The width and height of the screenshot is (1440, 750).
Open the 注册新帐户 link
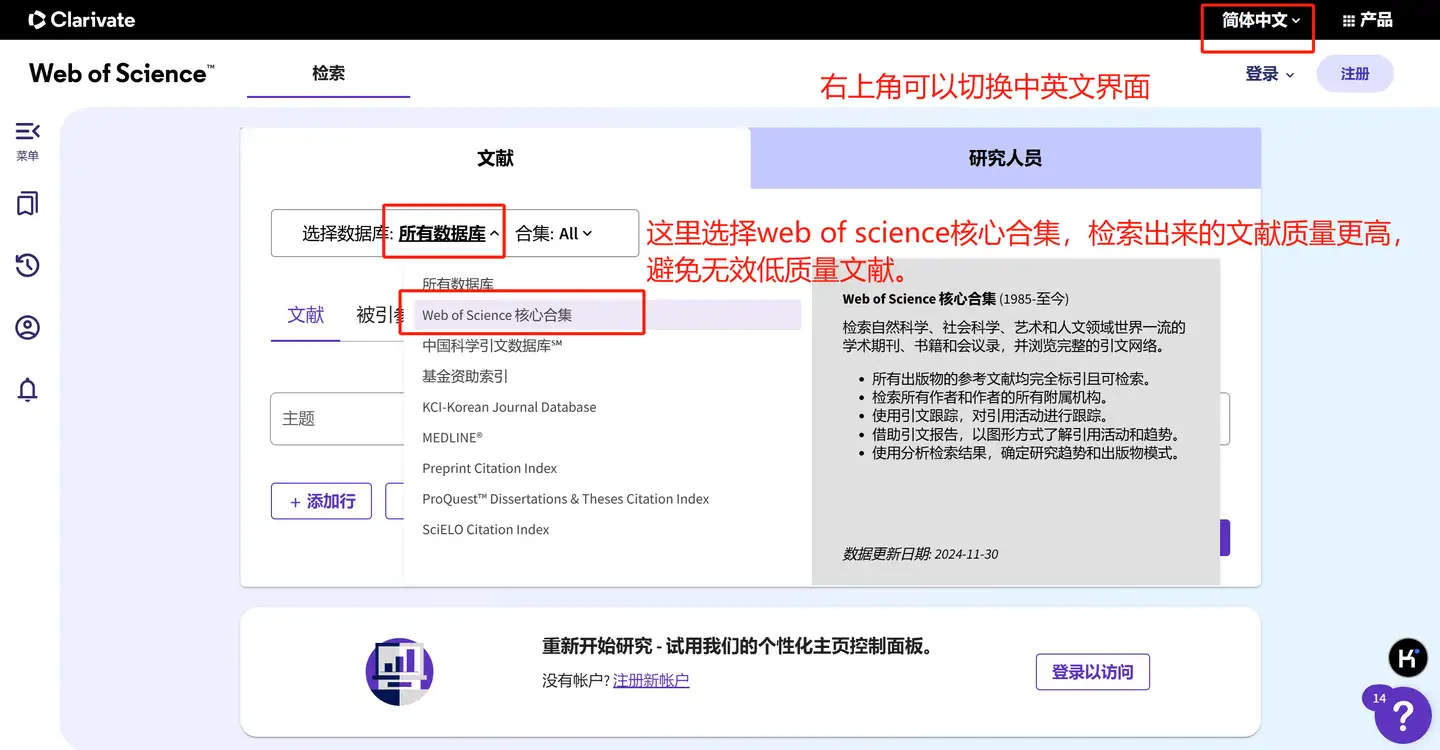click(x=651, y=680)
